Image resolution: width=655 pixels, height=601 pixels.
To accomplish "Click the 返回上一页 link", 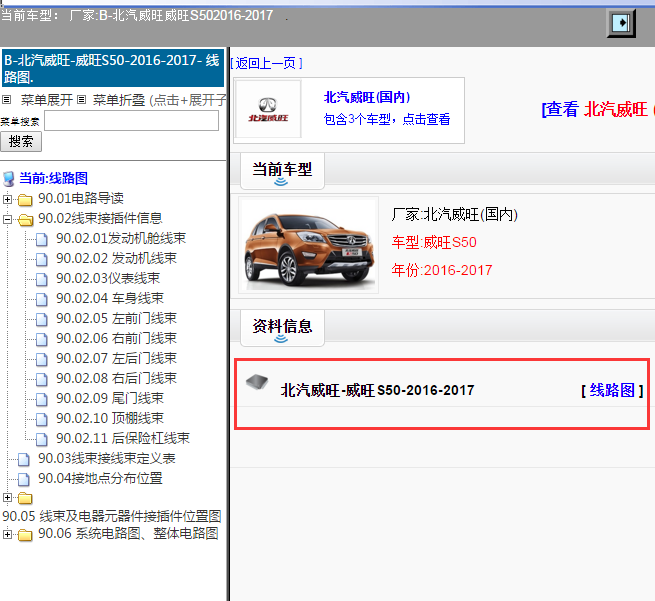I will [266, 63].
